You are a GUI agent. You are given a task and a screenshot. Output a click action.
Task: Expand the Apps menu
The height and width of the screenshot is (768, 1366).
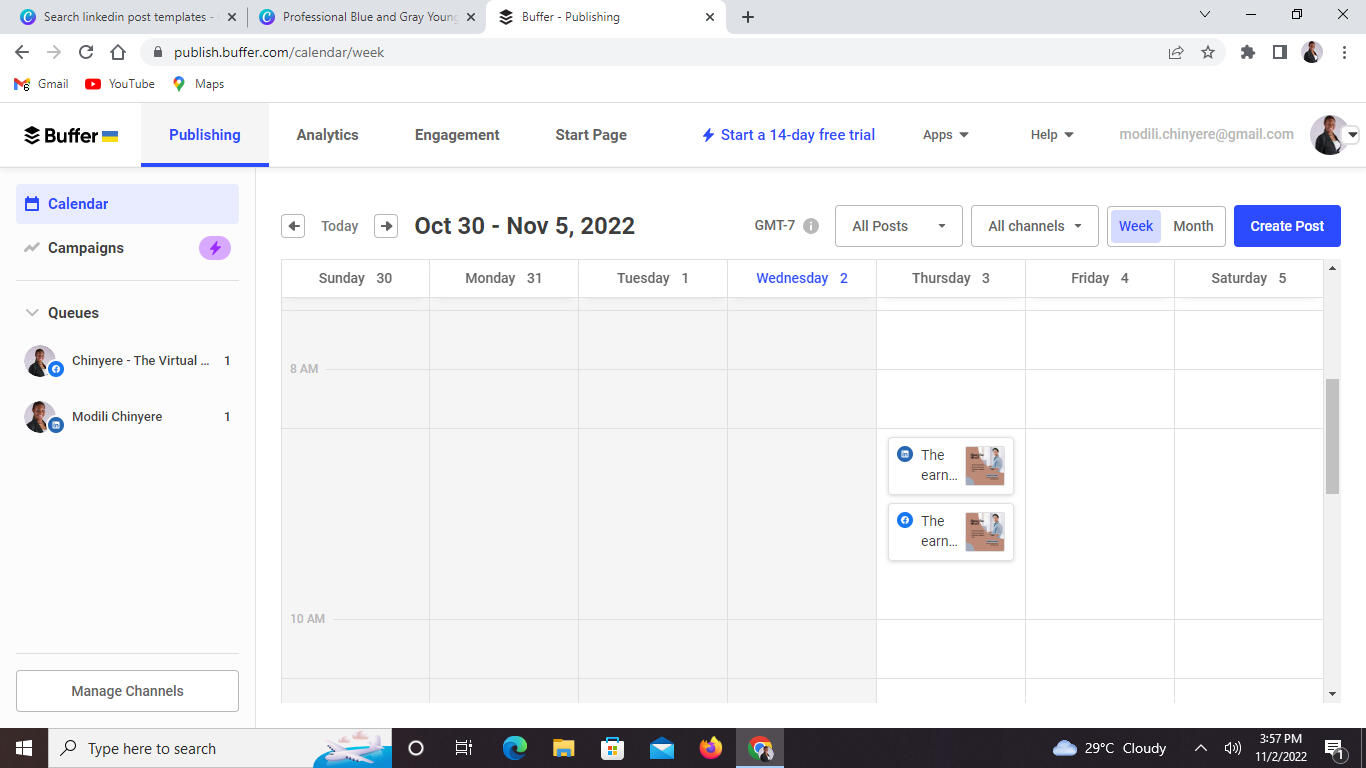click(x=945, y=135)
